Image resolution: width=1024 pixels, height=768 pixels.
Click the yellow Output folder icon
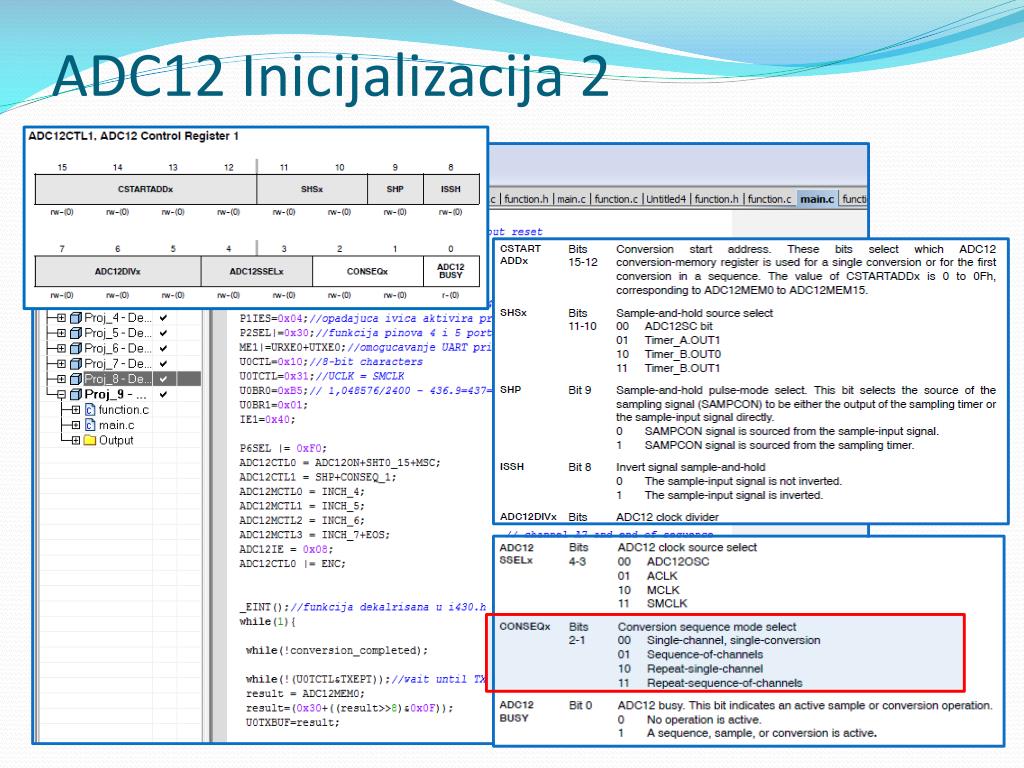tap(90, 440)
